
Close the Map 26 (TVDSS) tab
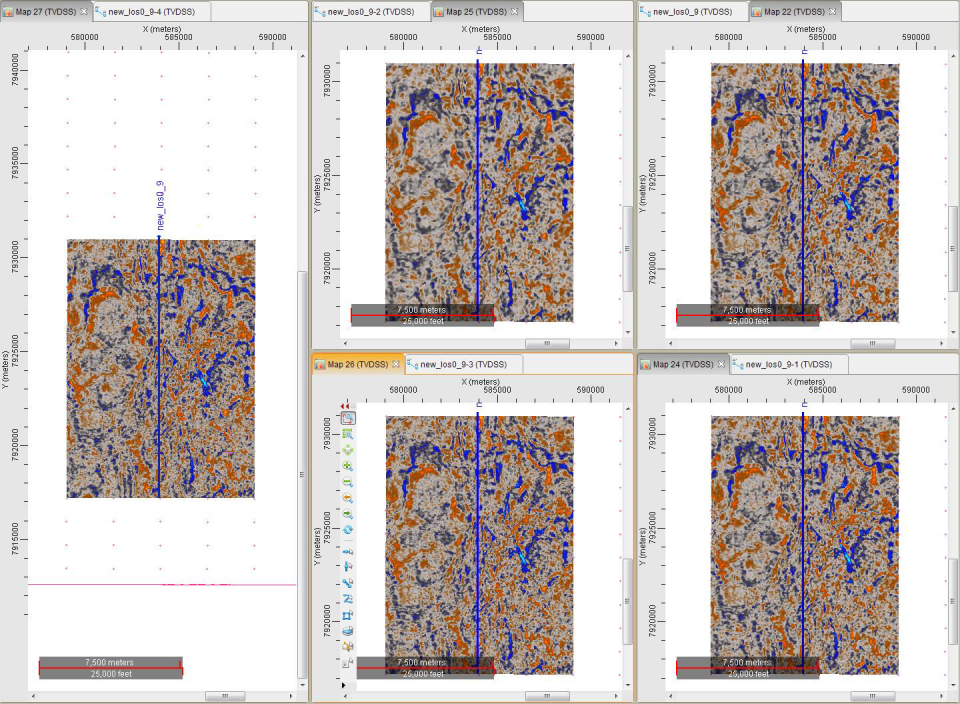tap(396, 364)
